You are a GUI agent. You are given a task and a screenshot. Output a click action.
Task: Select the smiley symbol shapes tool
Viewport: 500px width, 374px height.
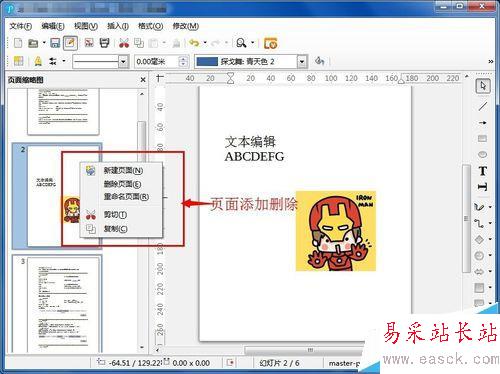[479, 255]
